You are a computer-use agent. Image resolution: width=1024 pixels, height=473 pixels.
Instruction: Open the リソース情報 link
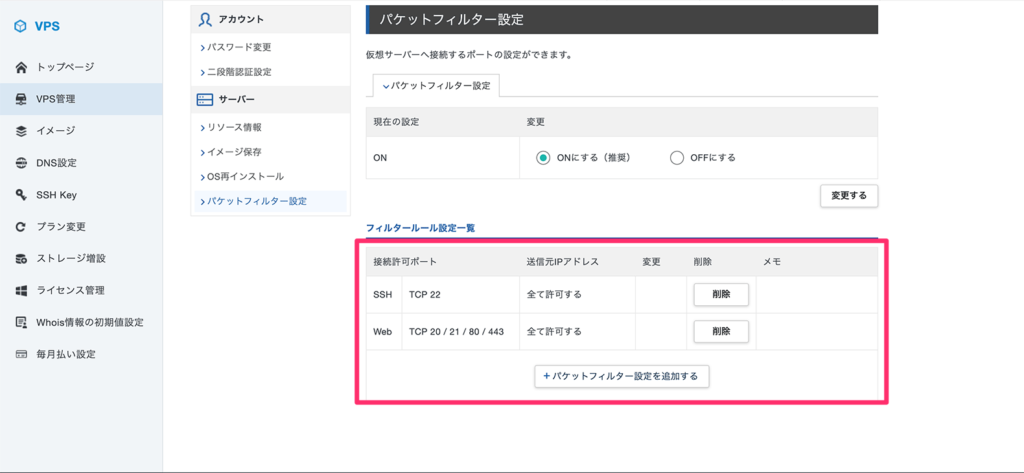(234, 127)
